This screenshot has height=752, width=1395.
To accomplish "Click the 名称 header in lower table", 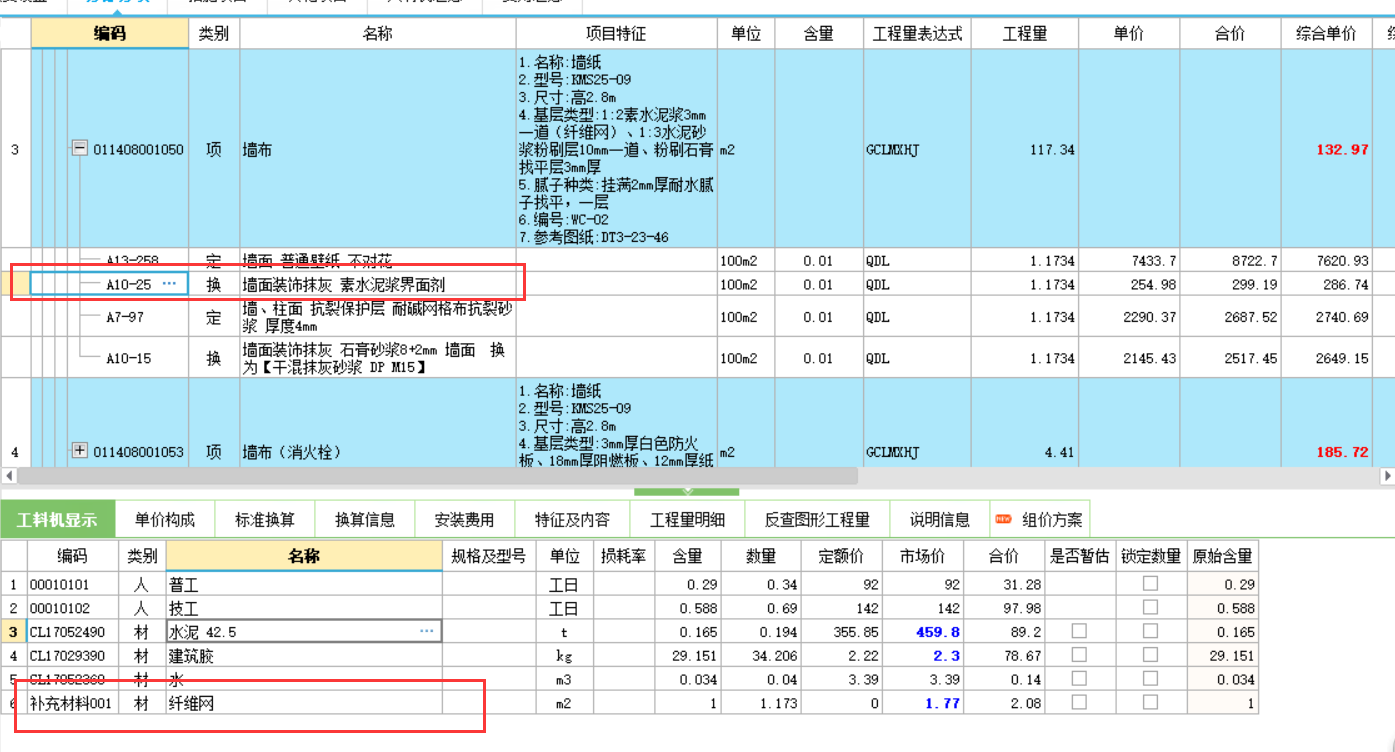I will [x=304, y=555].
